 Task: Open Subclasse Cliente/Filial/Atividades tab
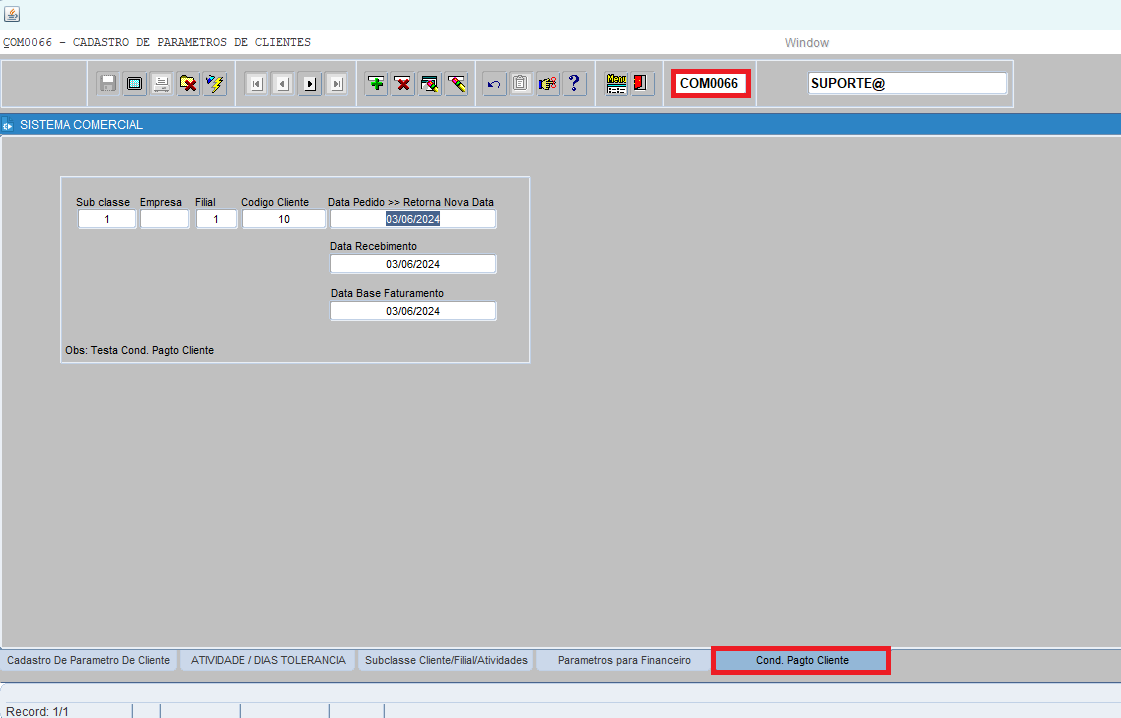point(446,660)
